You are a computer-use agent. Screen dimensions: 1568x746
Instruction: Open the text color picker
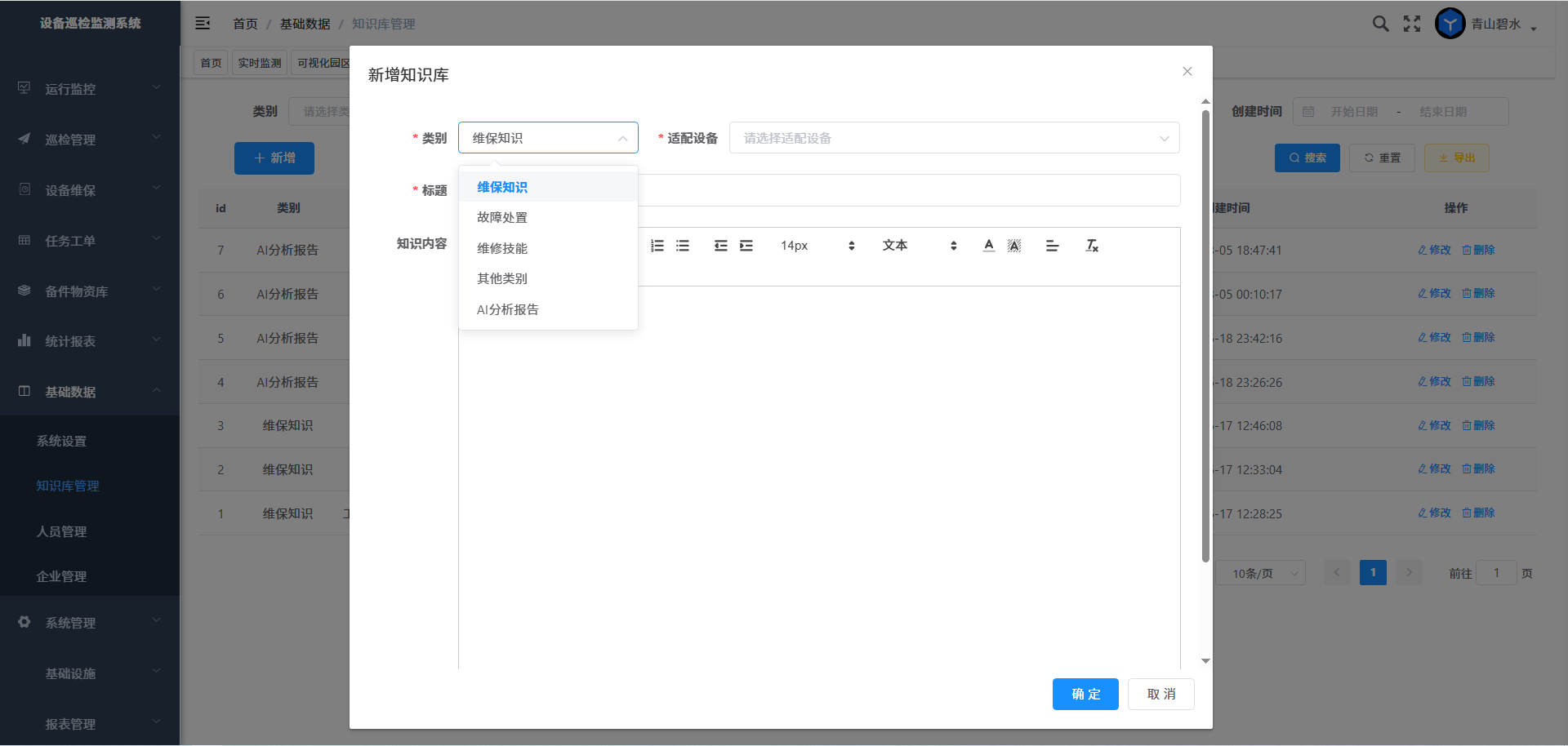(x=989, y=246)
